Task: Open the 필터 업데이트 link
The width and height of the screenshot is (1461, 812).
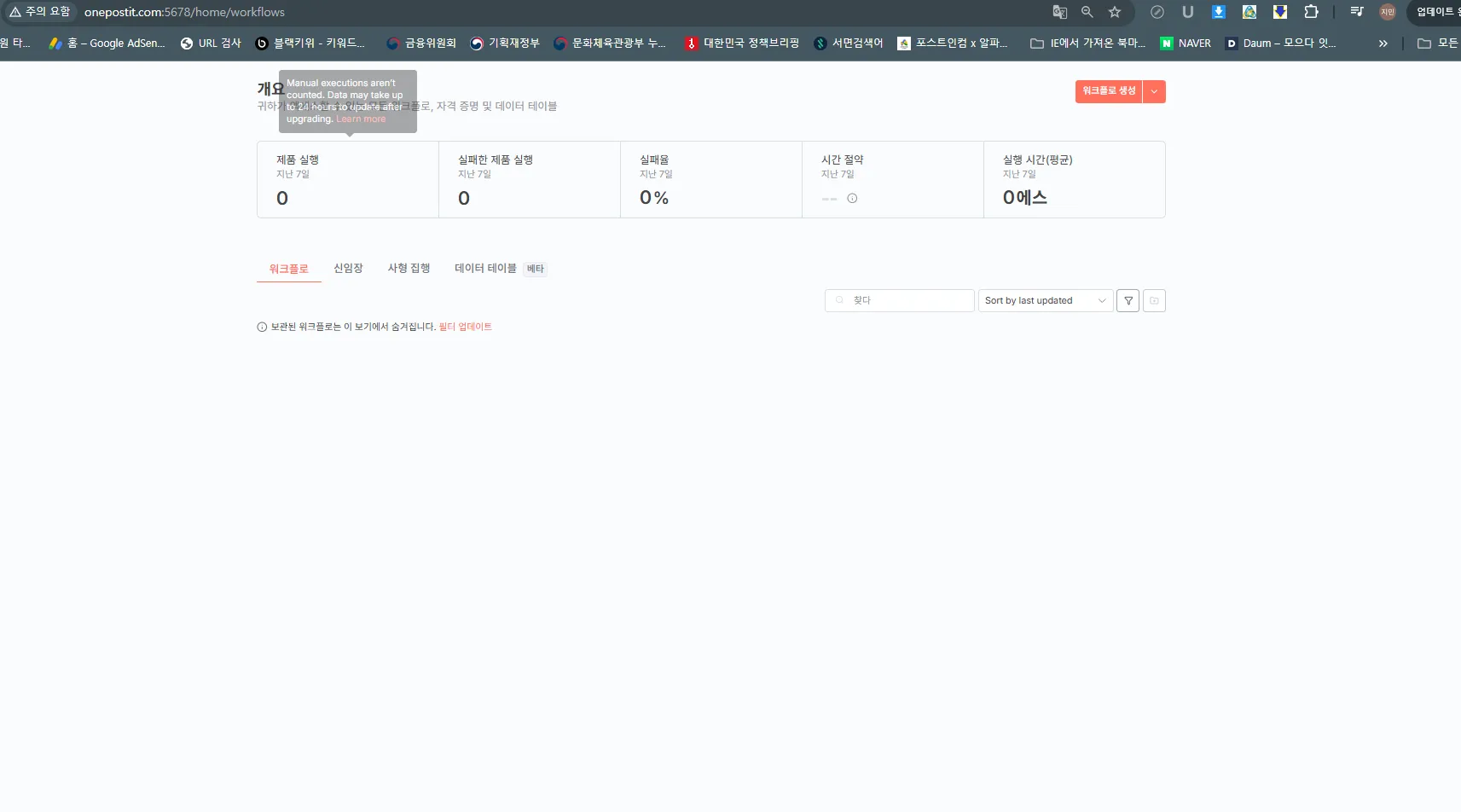Action: [467, 327]
